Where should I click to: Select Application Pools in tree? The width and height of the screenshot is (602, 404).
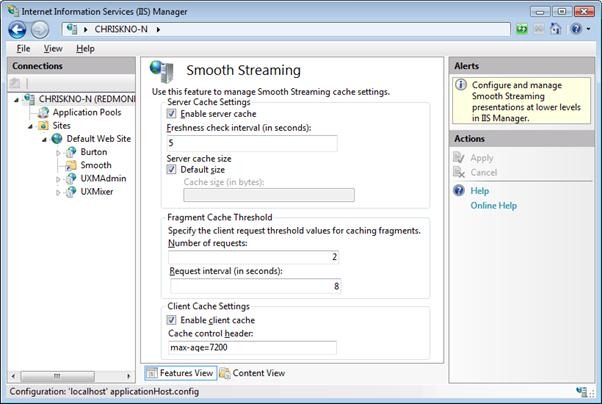click(87, 113)
